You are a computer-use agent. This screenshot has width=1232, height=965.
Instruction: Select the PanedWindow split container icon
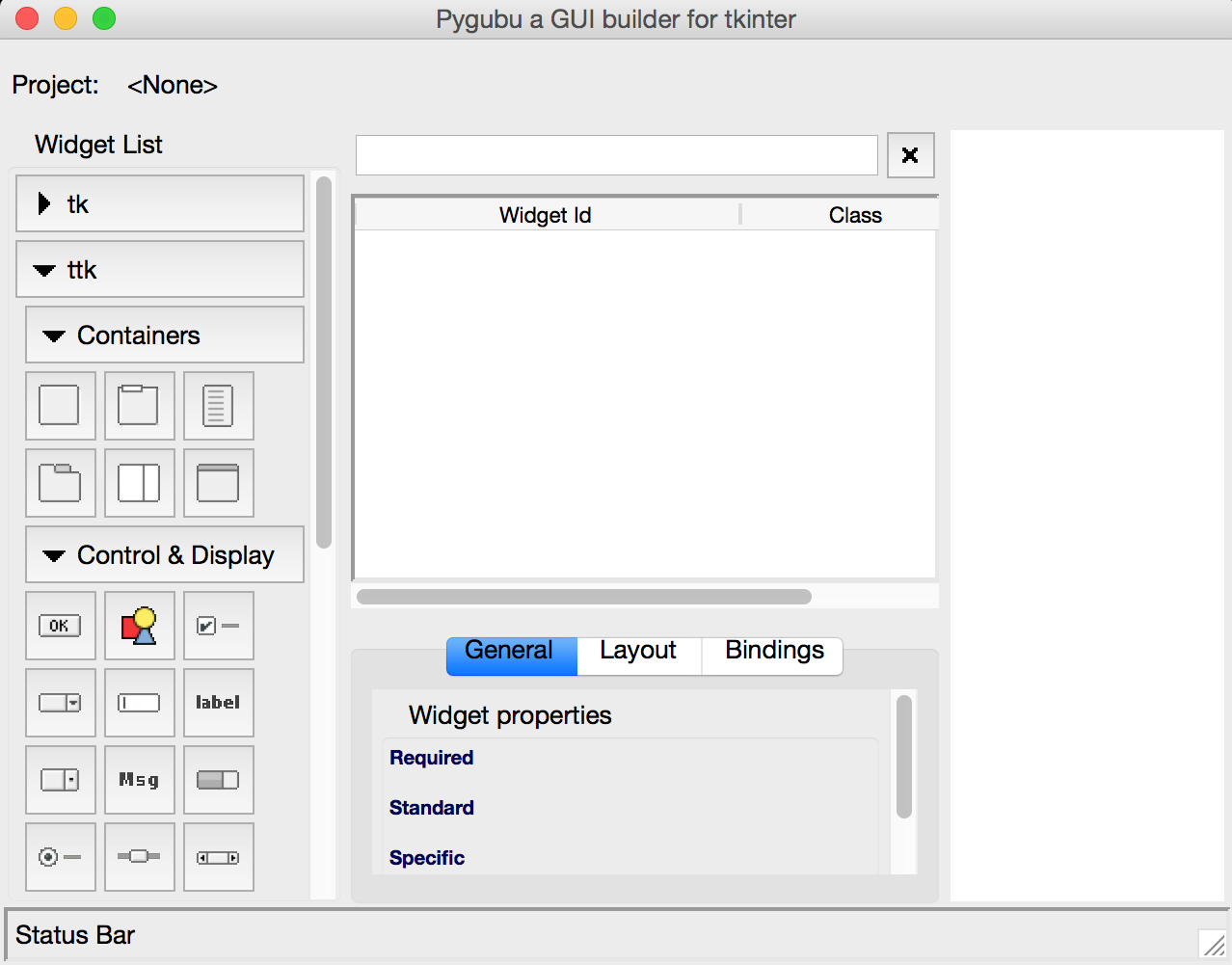click(x=139, y=483)
